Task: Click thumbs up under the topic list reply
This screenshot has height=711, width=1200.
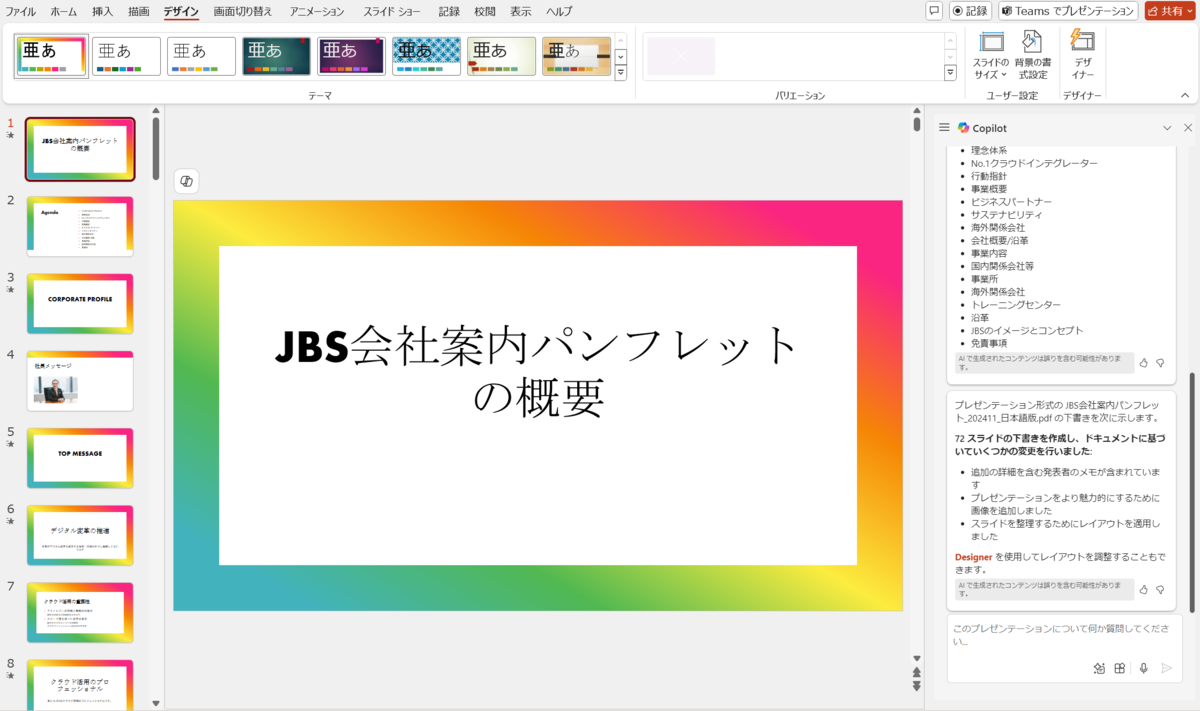Action: [1144, 363]
